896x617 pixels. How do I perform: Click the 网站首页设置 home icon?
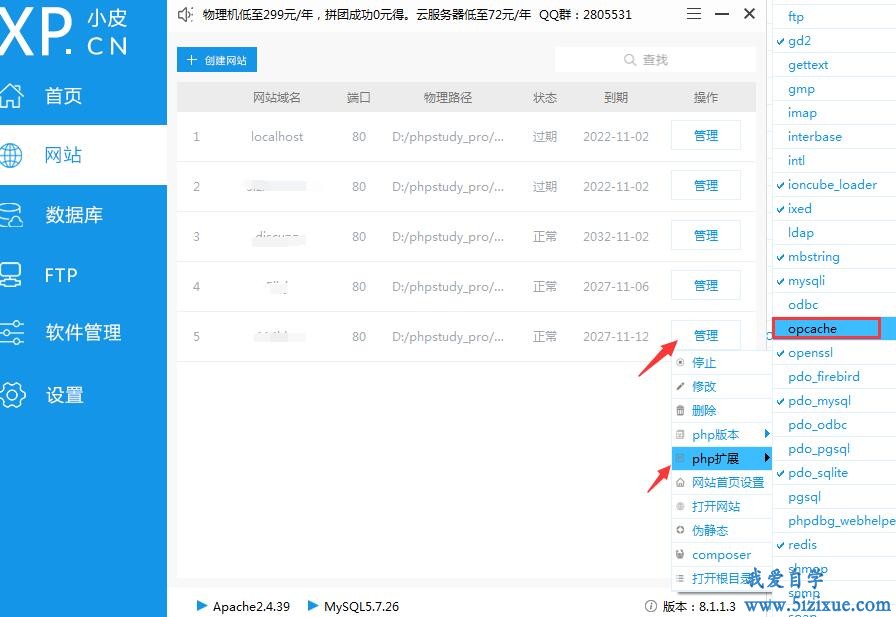click(x=680, y=483)
